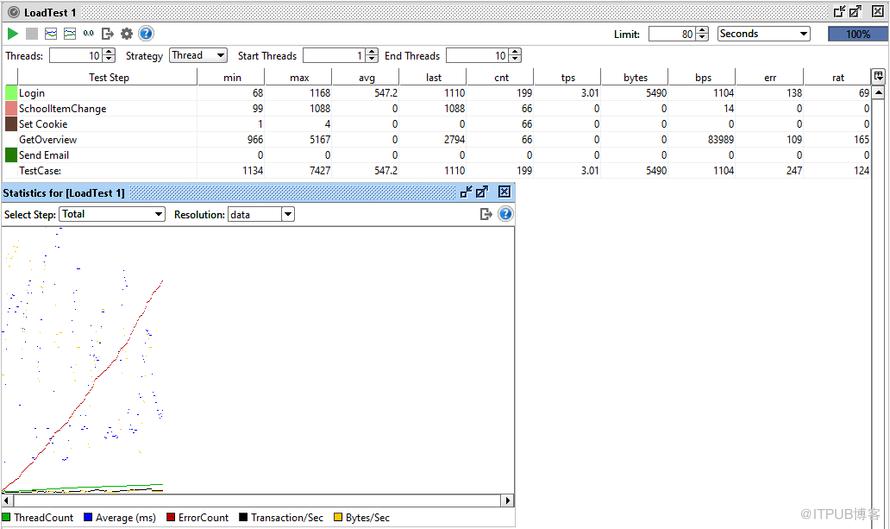Viewport: 890px width, 529px height.
Task: Click the Threads count field
Action: click(x=76, y=56)
